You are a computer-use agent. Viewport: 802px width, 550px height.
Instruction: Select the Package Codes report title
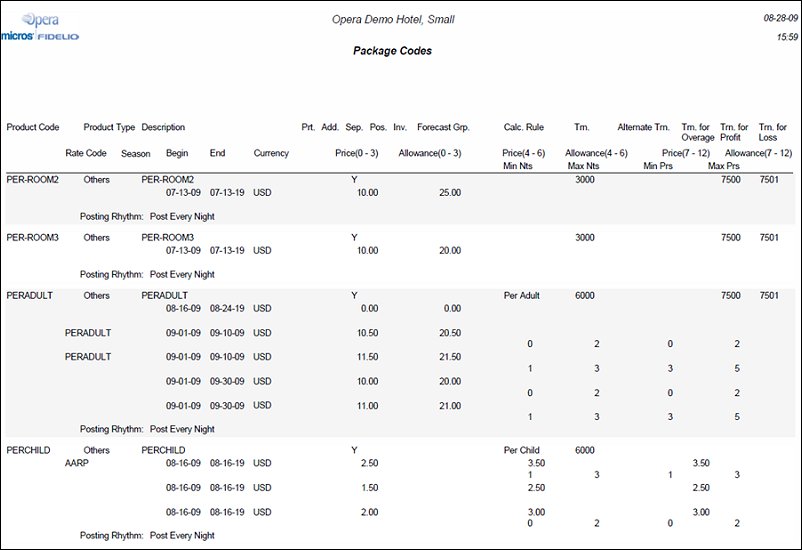coord(392,51)
